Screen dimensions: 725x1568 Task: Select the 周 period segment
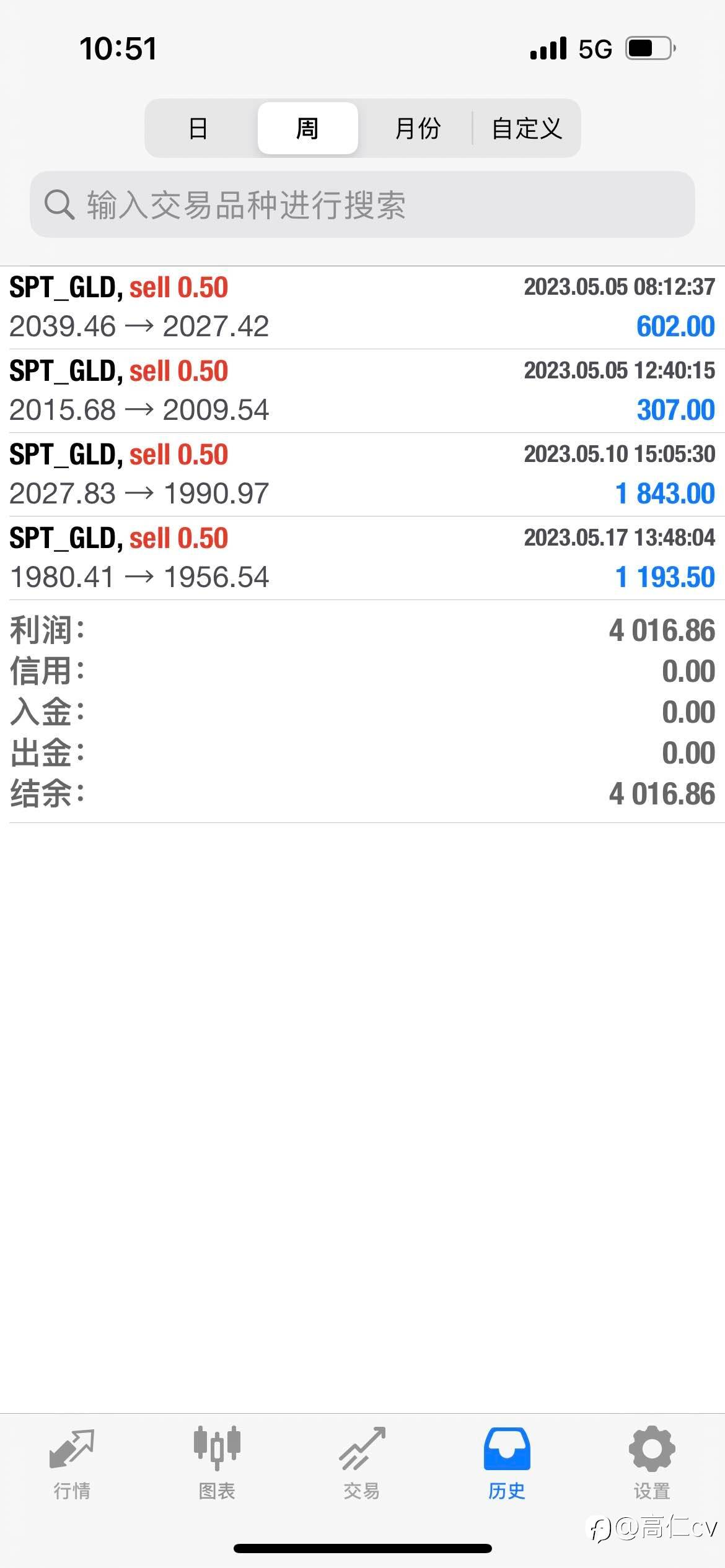307,128
